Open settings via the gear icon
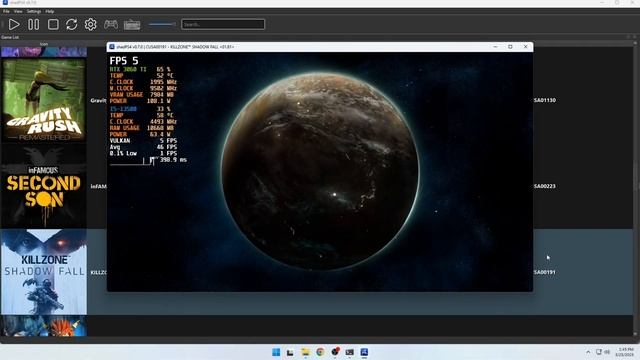The image size is (640, 360). [91, 24]
